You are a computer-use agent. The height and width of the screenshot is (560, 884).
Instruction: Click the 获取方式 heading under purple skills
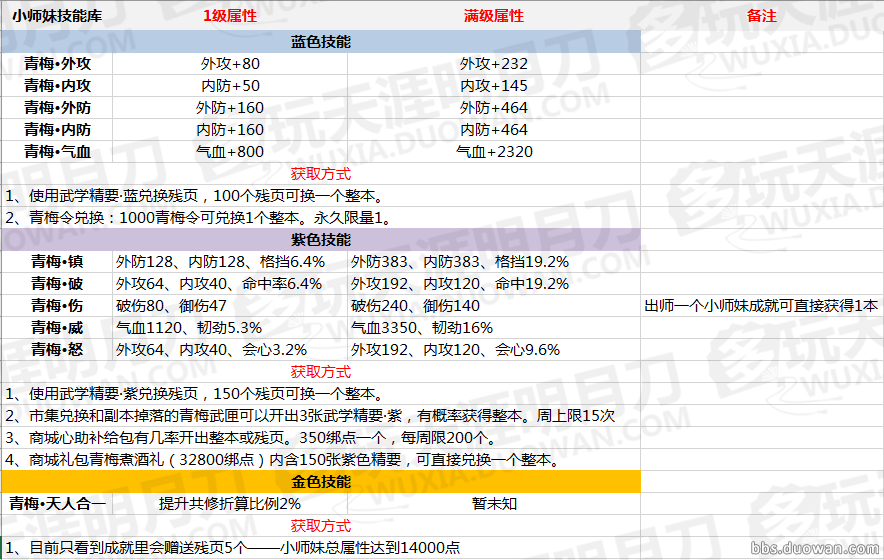(321, 372)
